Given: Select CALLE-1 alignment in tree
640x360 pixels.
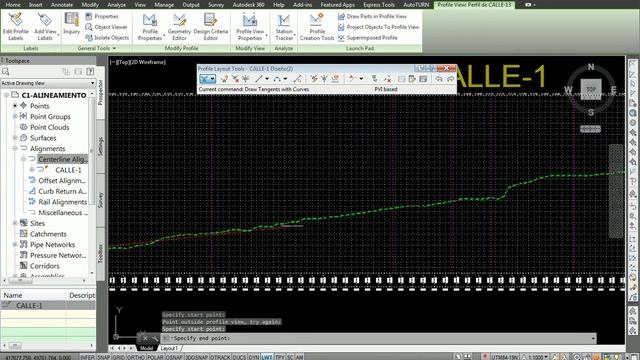Looking at the screenshot, I should pos(68,170).
